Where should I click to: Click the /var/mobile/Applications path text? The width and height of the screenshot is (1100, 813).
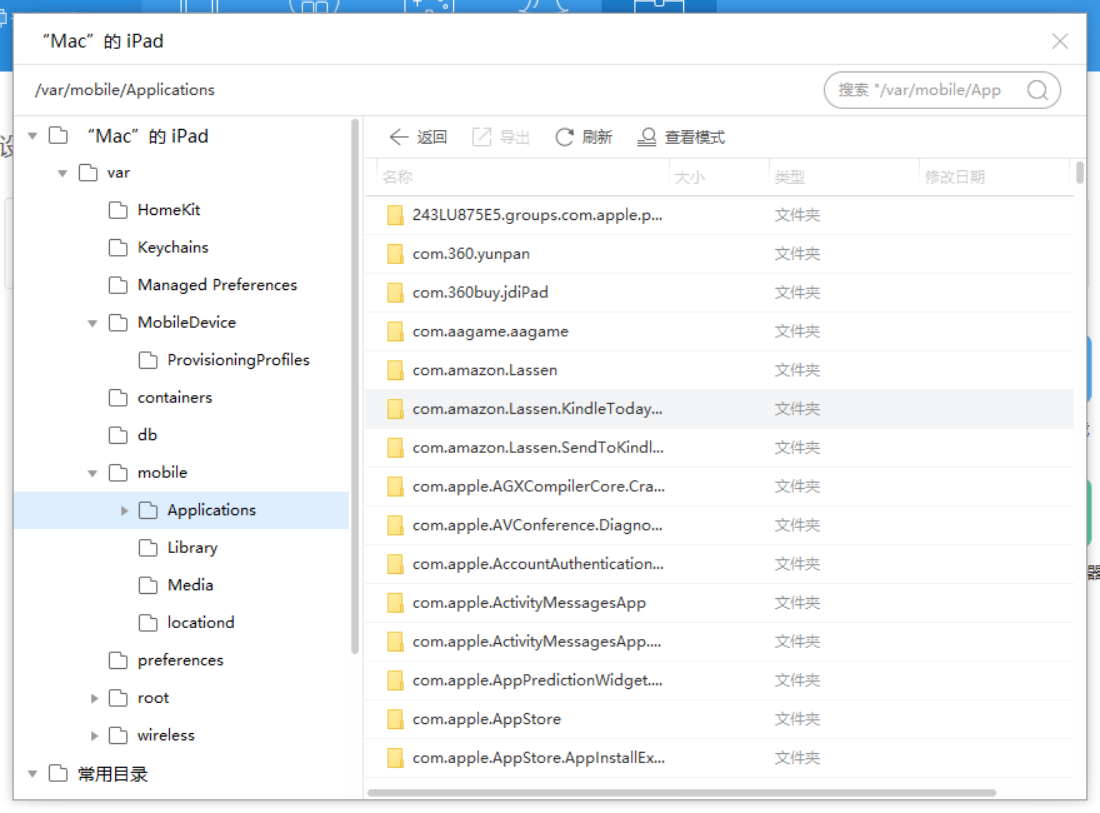[125, 90]
